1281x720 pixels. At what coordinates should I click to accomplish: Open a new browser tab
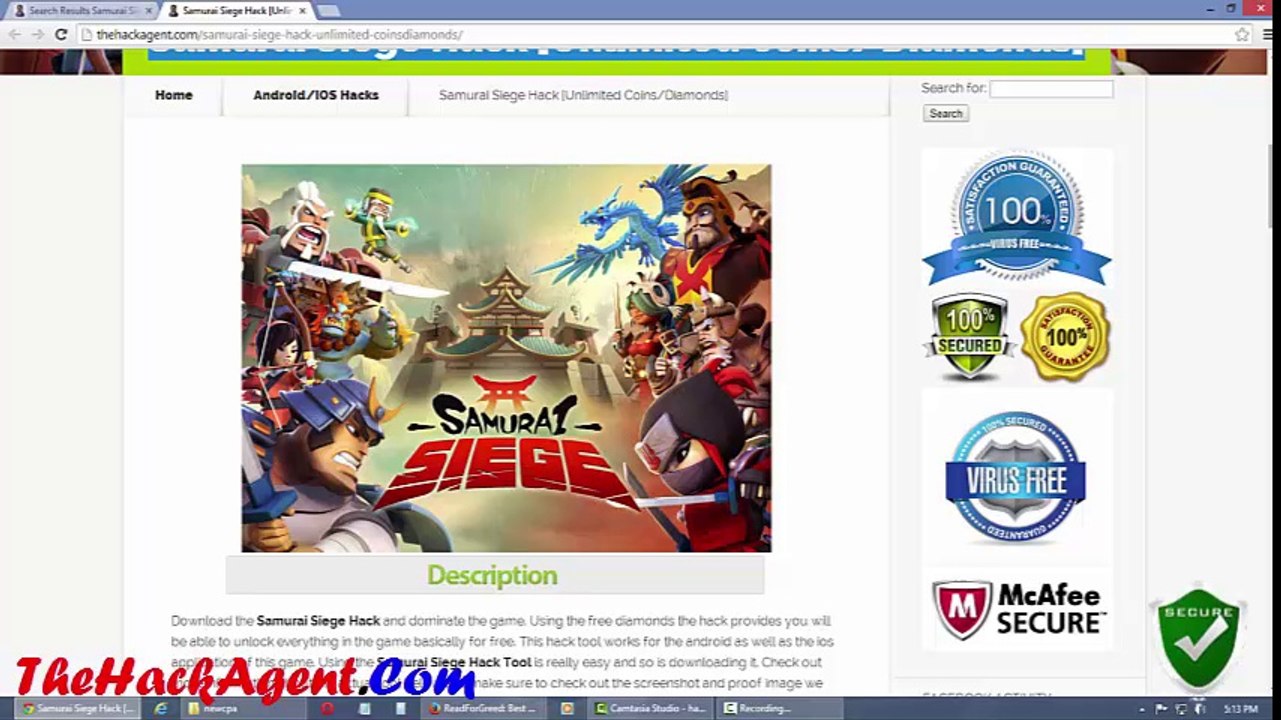pyautogui.click(x=328, y=10)
